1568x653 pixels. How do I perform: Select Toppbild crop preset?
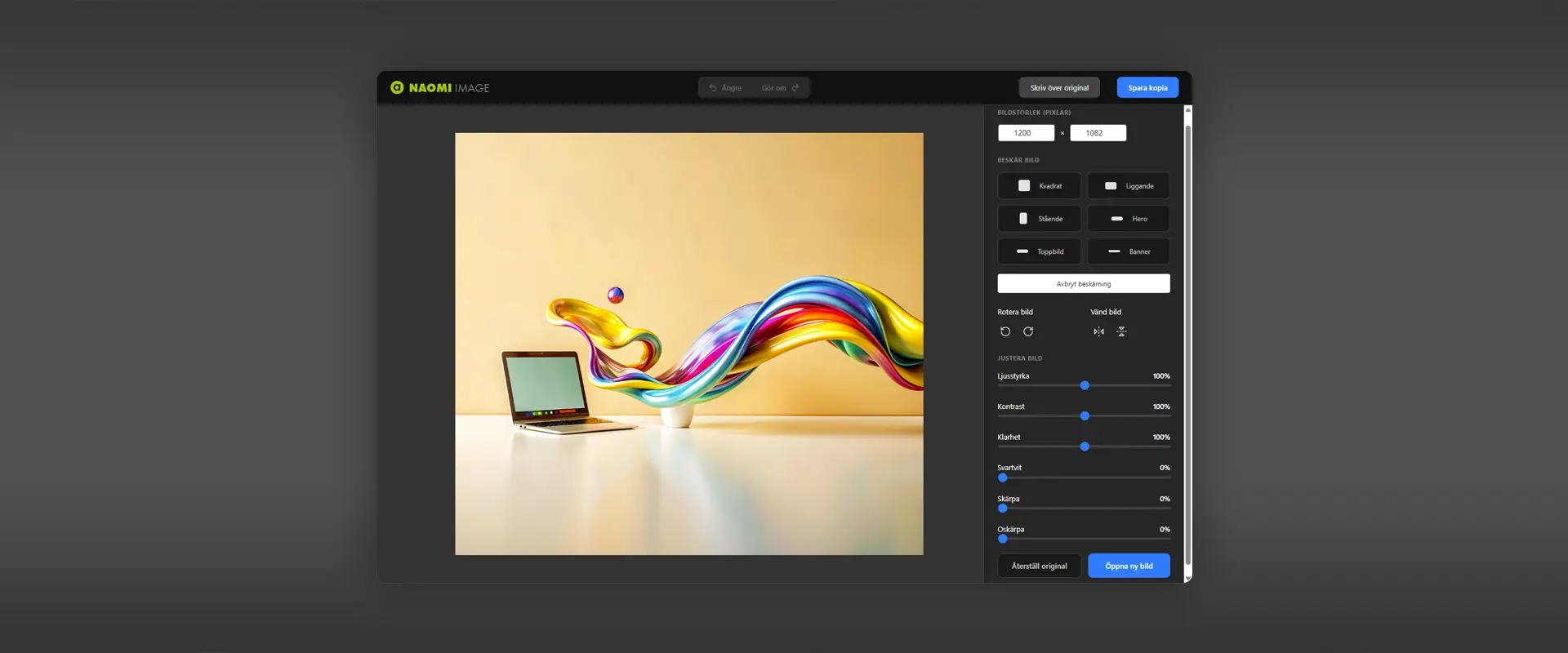click(x=1039, y=251)
